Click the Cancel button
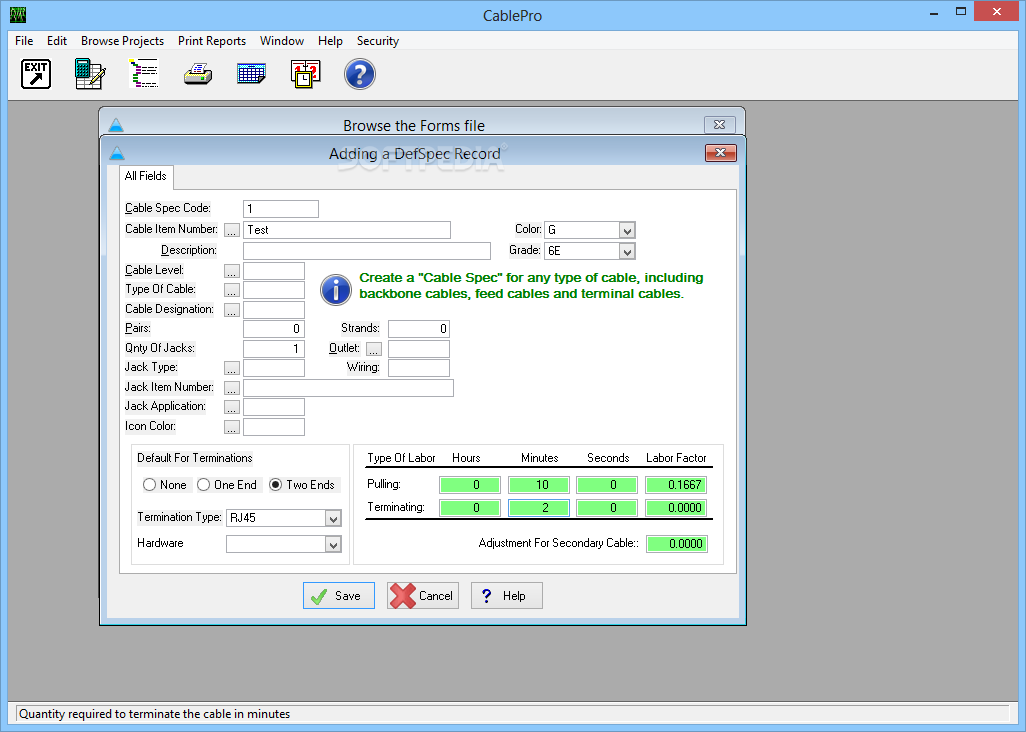Image resolution: width=1026 pixels, height=732 pixels. click(x=423, y=595)
